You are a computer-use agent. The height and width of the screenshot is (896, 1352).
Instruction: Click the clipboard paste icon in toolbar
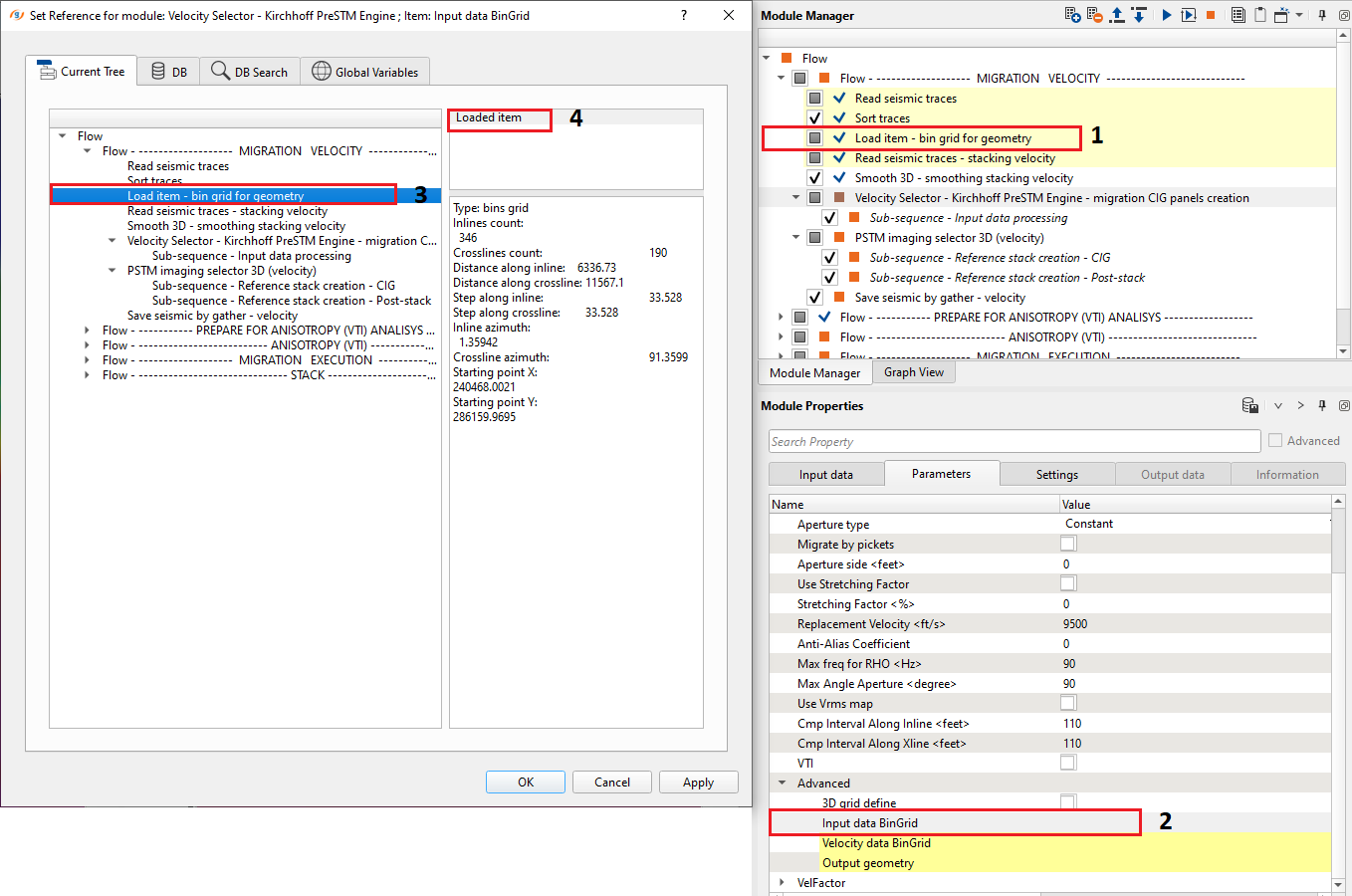point(1259,15)
